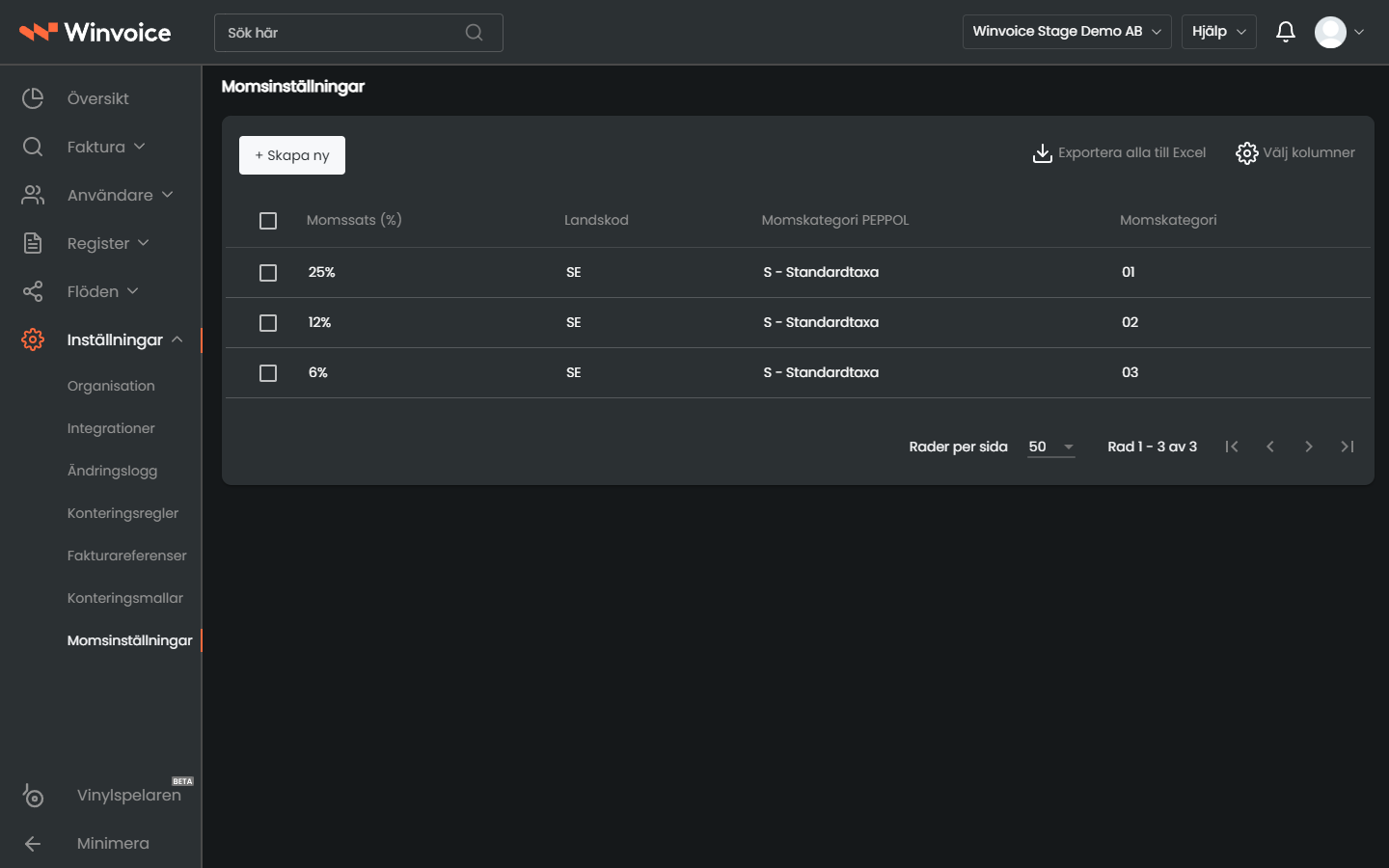
Task: Open Konteringsregler in sidebar
Action: pyautogui.click(x=123, y=513)
